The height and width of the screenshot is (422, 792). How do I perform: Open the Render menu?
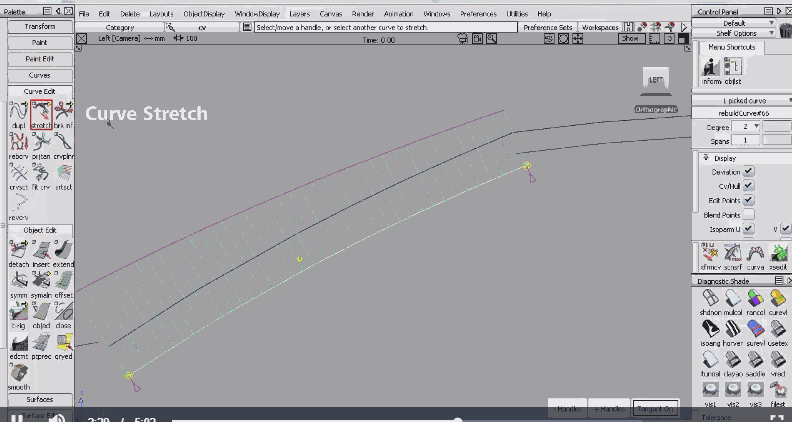363,14
